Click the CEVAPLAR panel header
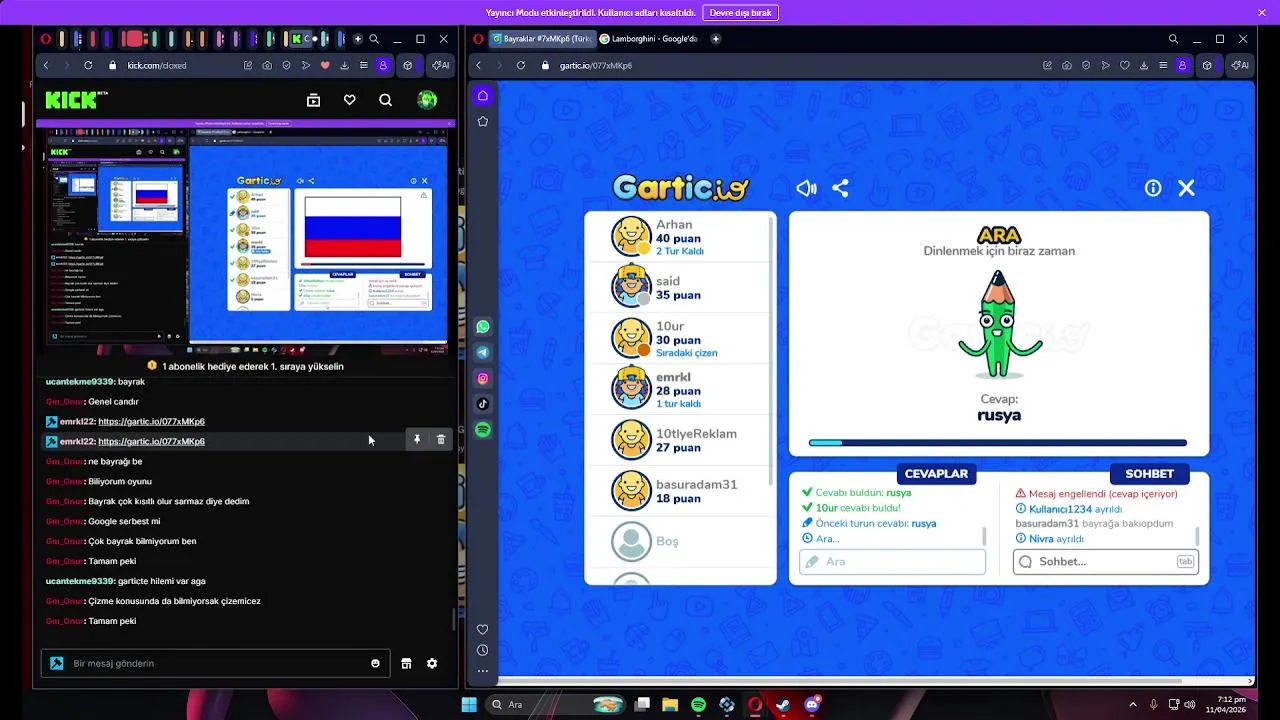This screenshot has height=720, width=1280. pos(936,473)
